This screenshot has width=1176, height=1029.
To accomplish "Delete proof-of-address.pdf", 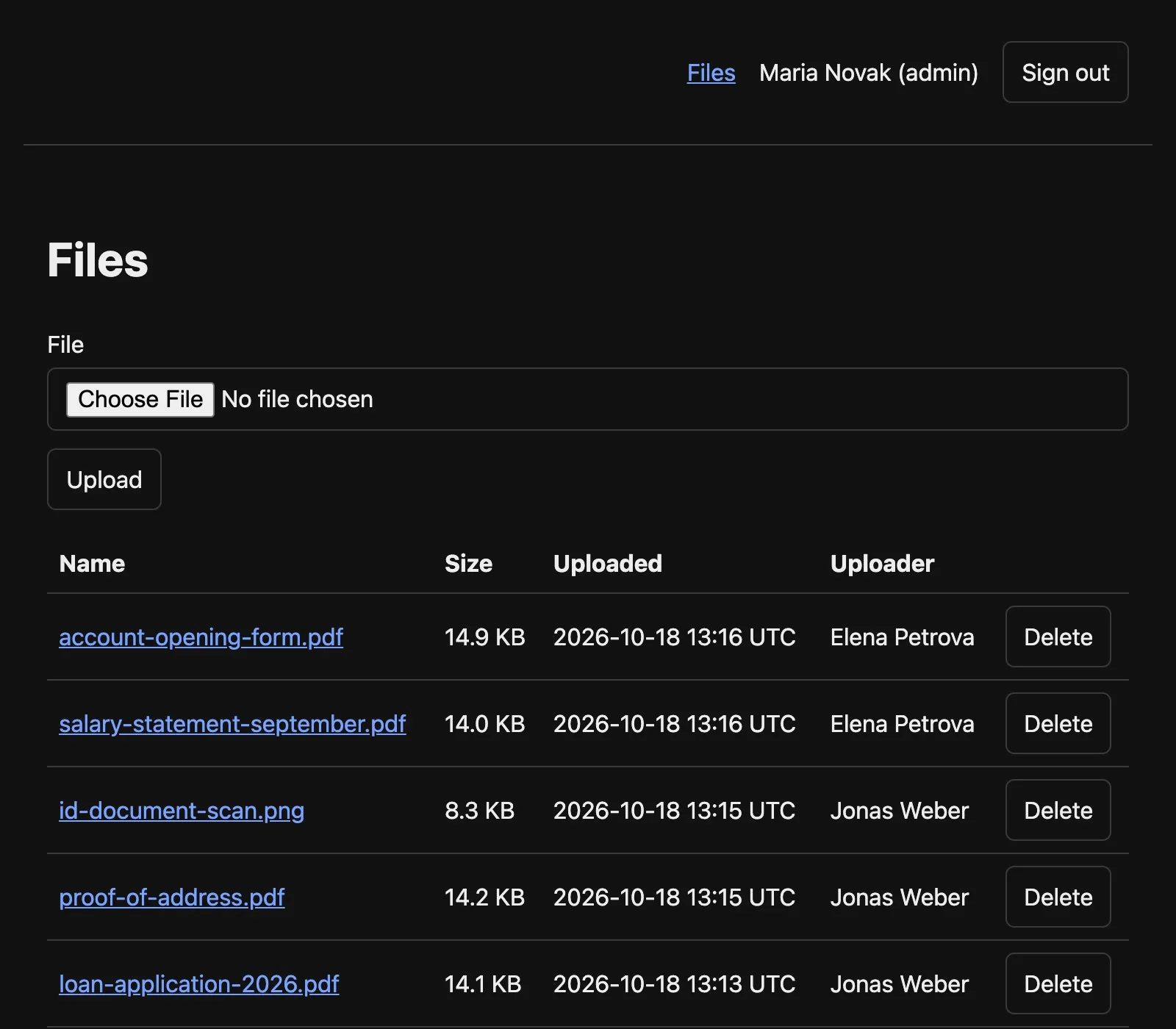I will [1058, 897].
